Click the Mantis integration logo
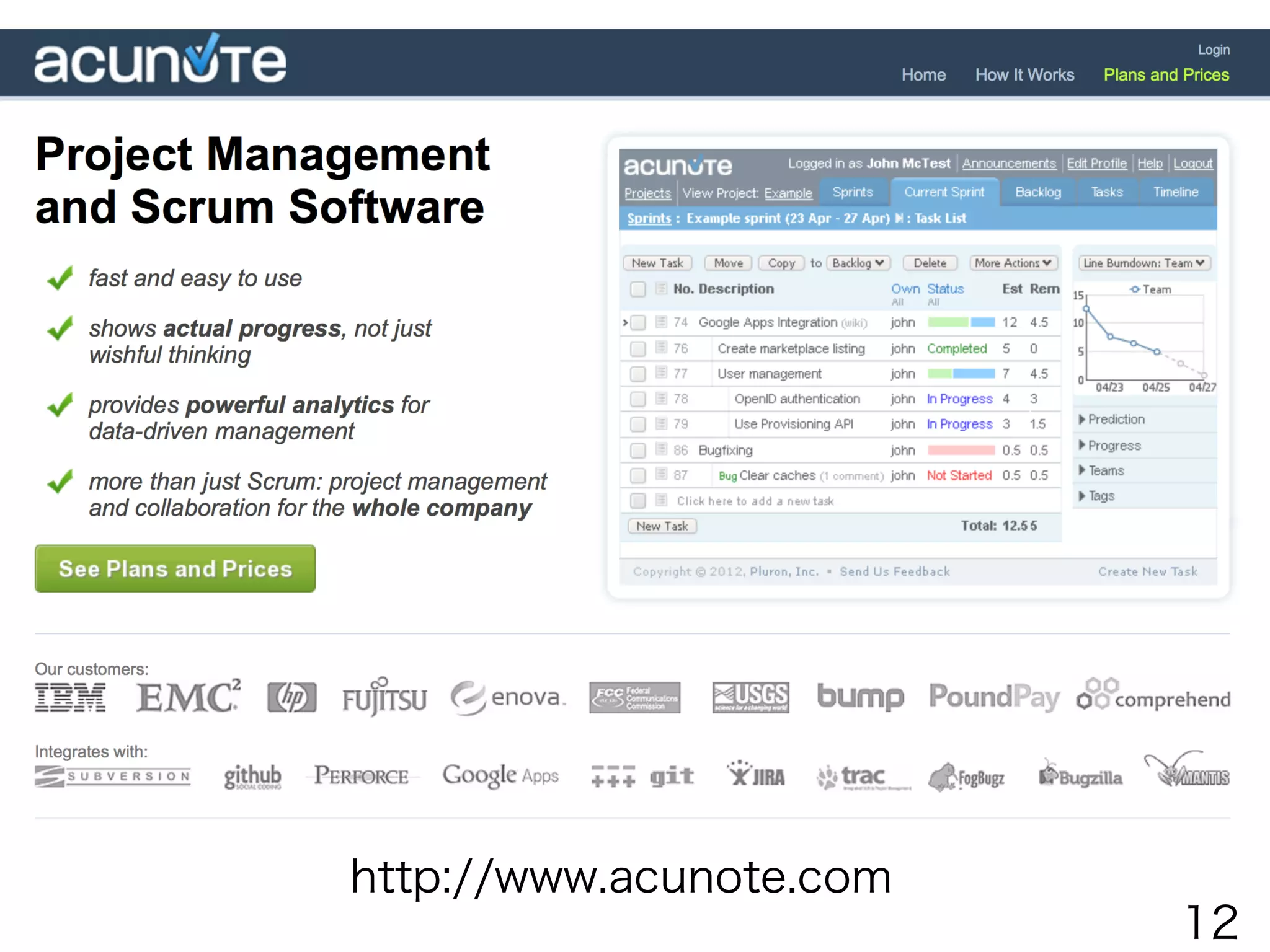Image resolution: width=1270 pixels, height=952 pixels. pyautogui.click(x=1186, y=770)
